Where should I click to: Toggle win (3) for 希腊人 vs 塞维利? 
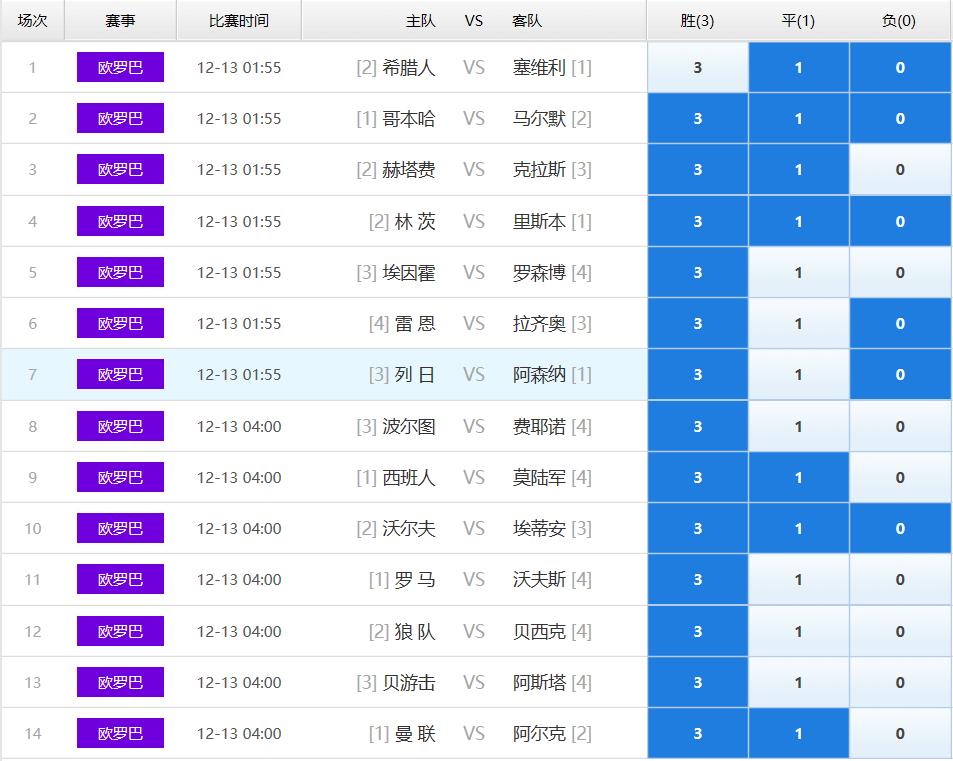pyautogui.click(x=698, y=67)
